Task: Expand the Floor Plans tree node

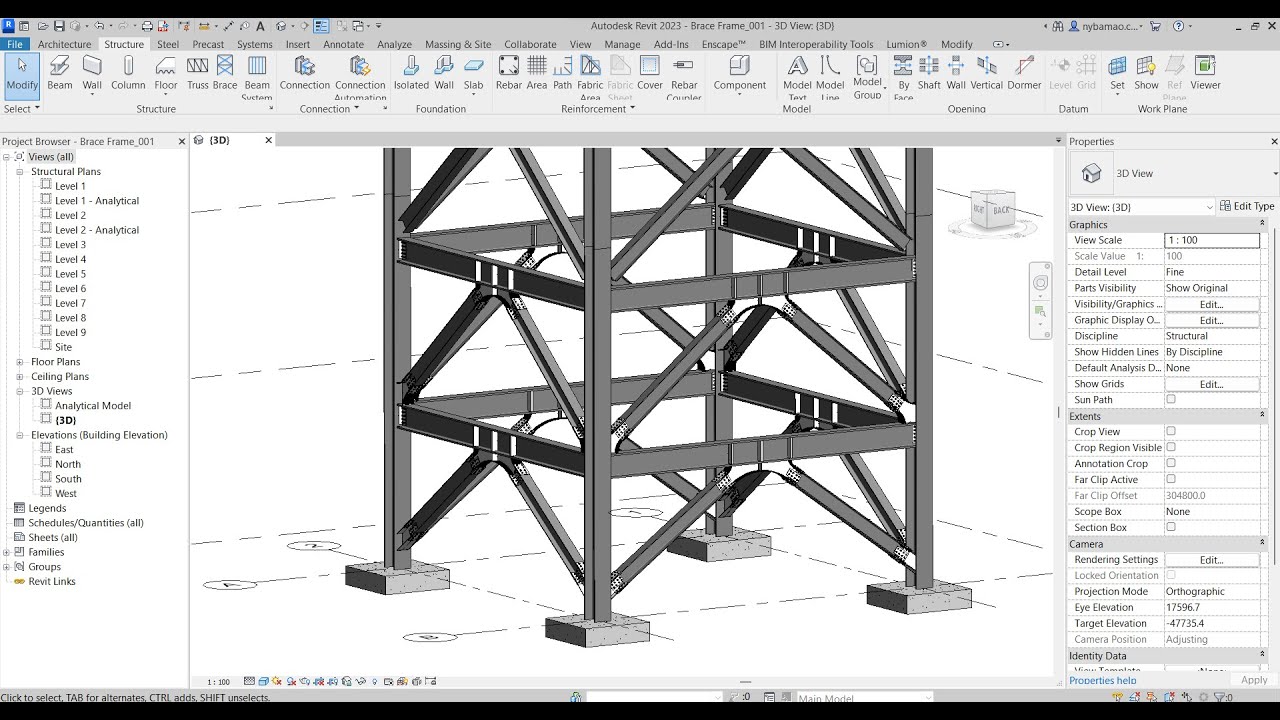Action: point(19,362)
